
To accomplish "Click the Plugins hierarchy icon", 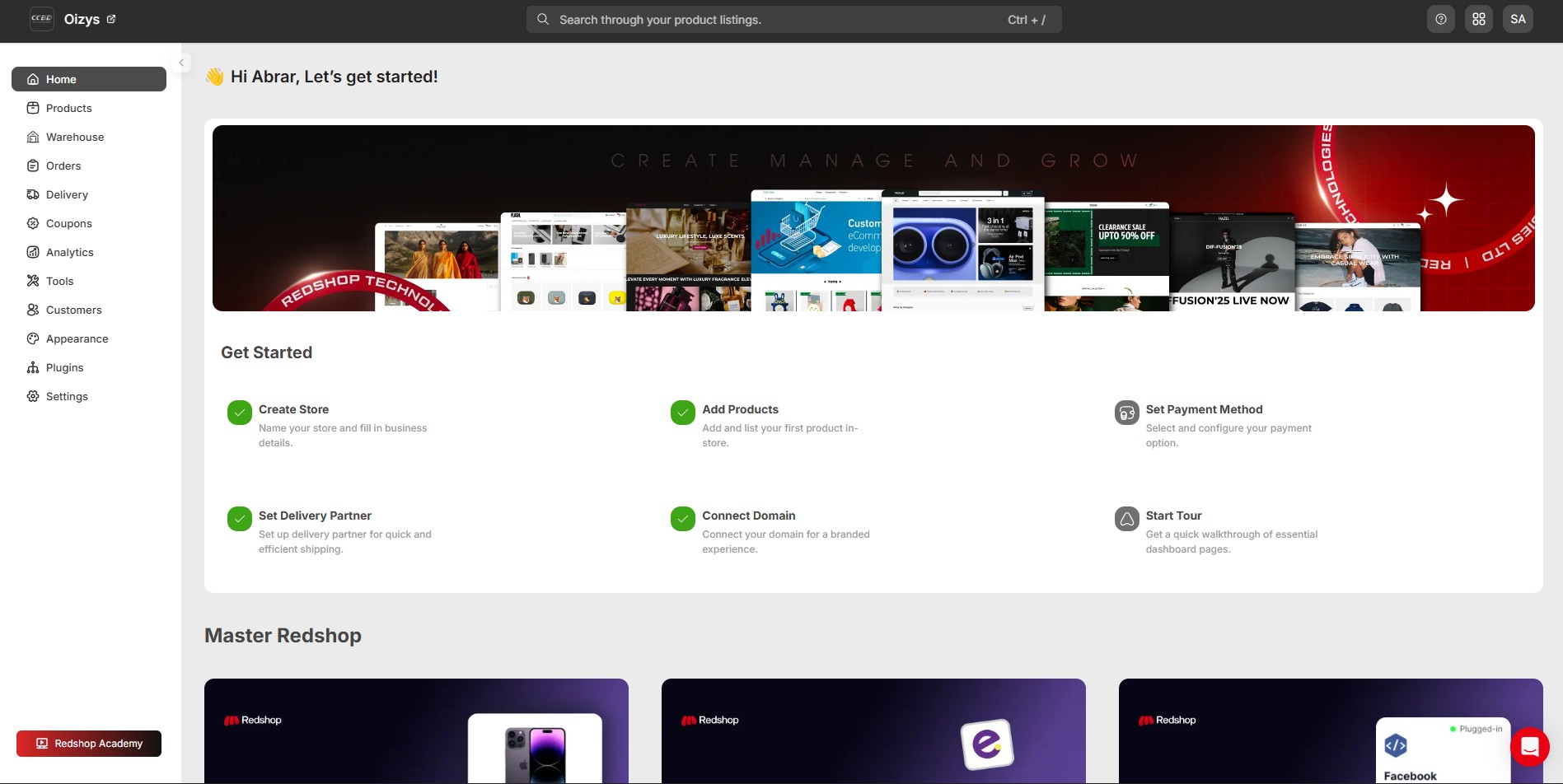I will click(33, 367).
